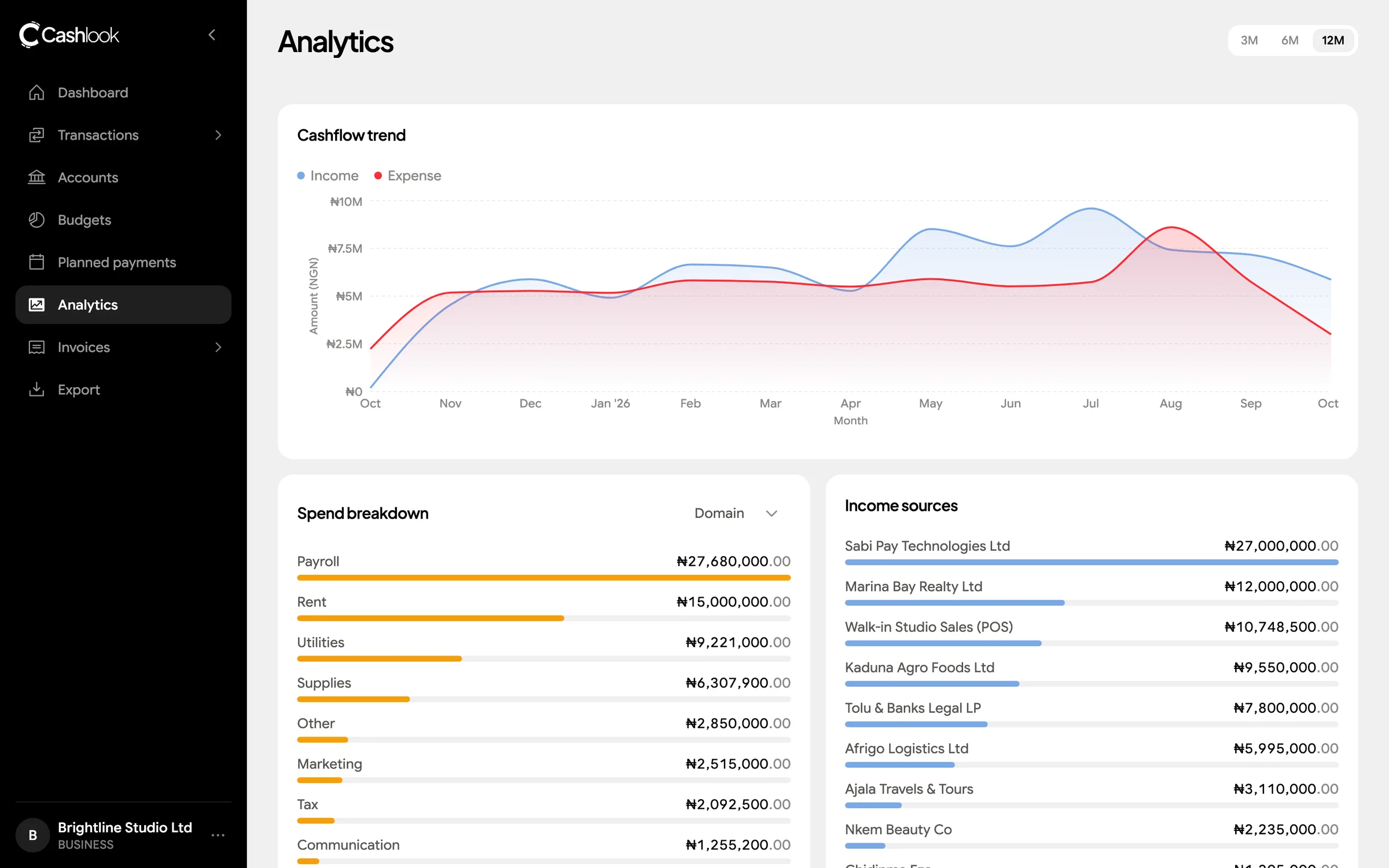Image resolution: width=1389 pixels, height=868 pixels.
Task: Click the Brightline Studio Ltd avatar
Action: [33, 835]
